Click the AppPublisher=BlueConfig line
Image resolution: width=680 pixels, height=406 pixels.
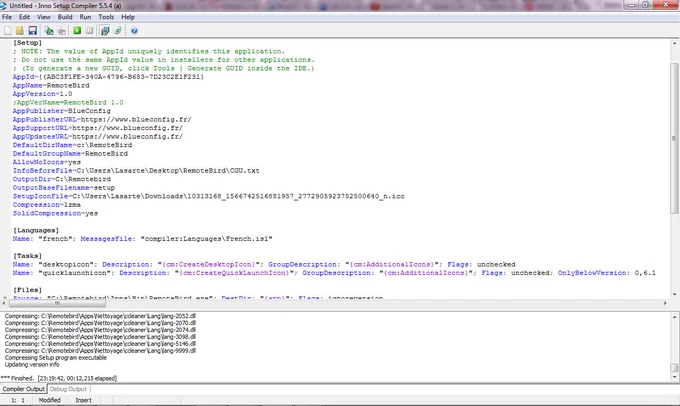(x=62, y=111)
